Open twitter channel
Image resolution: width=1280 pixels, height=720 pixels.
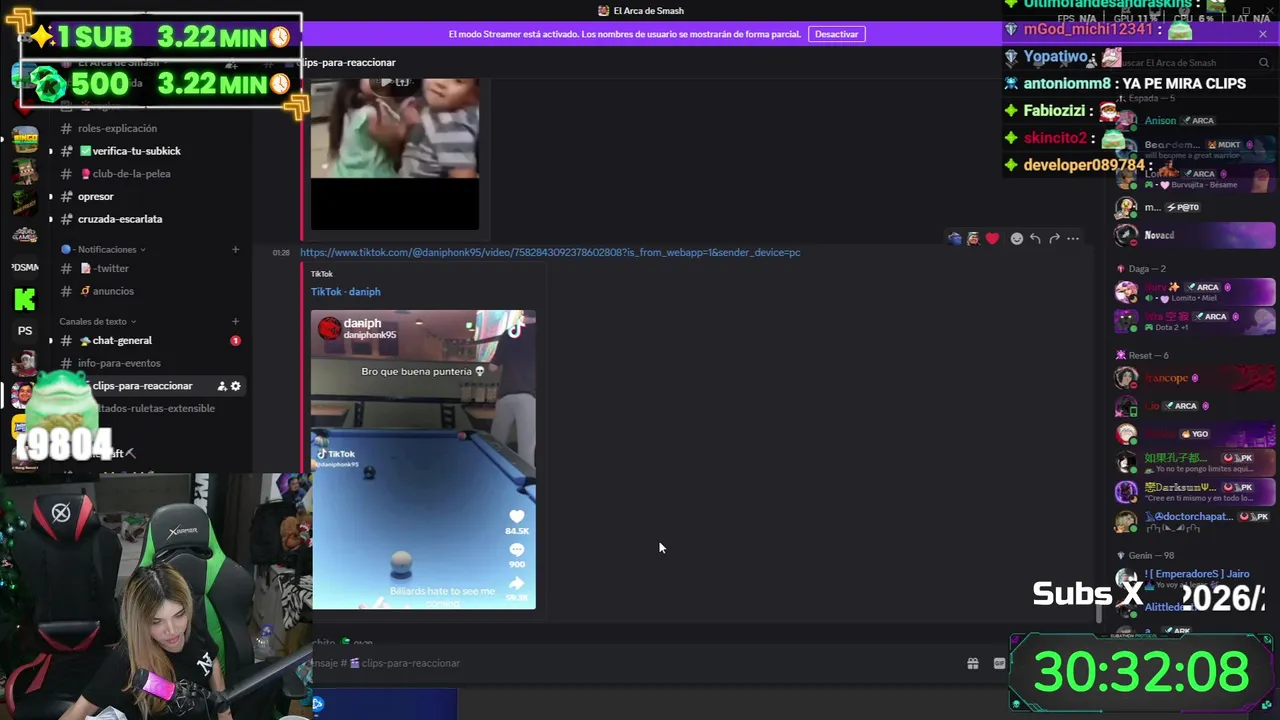(150, 268)
